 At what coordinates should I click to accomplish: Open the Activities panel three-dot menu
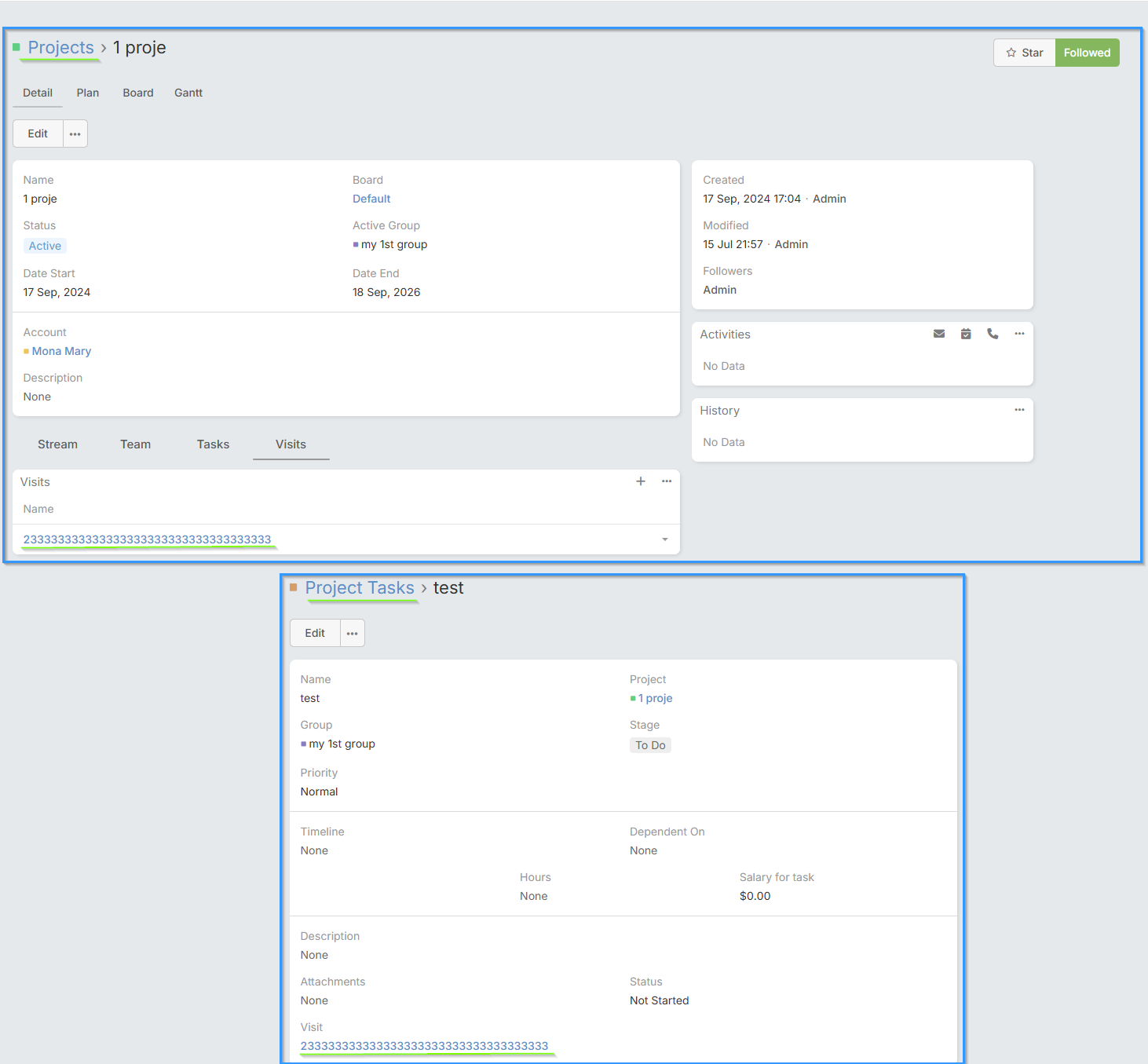(x=1019, y=334)
